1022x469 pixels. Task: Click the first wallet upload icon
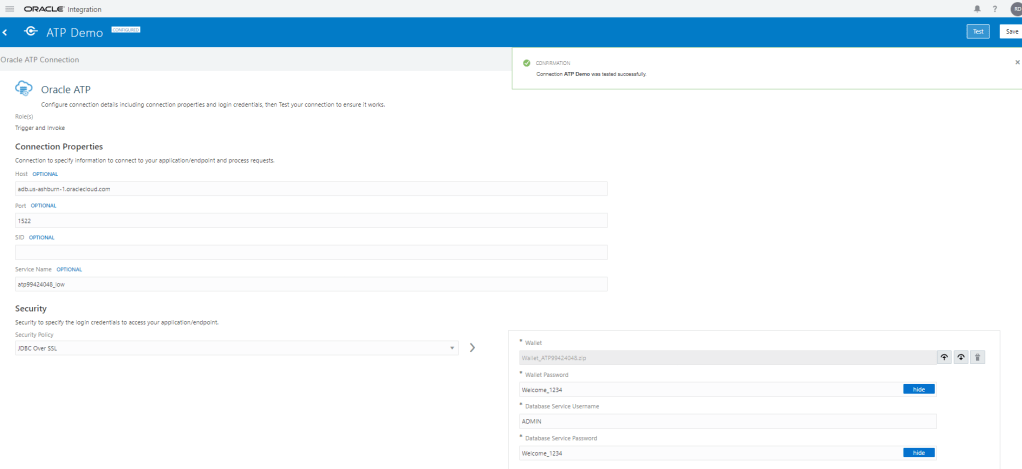pos(944,357)
